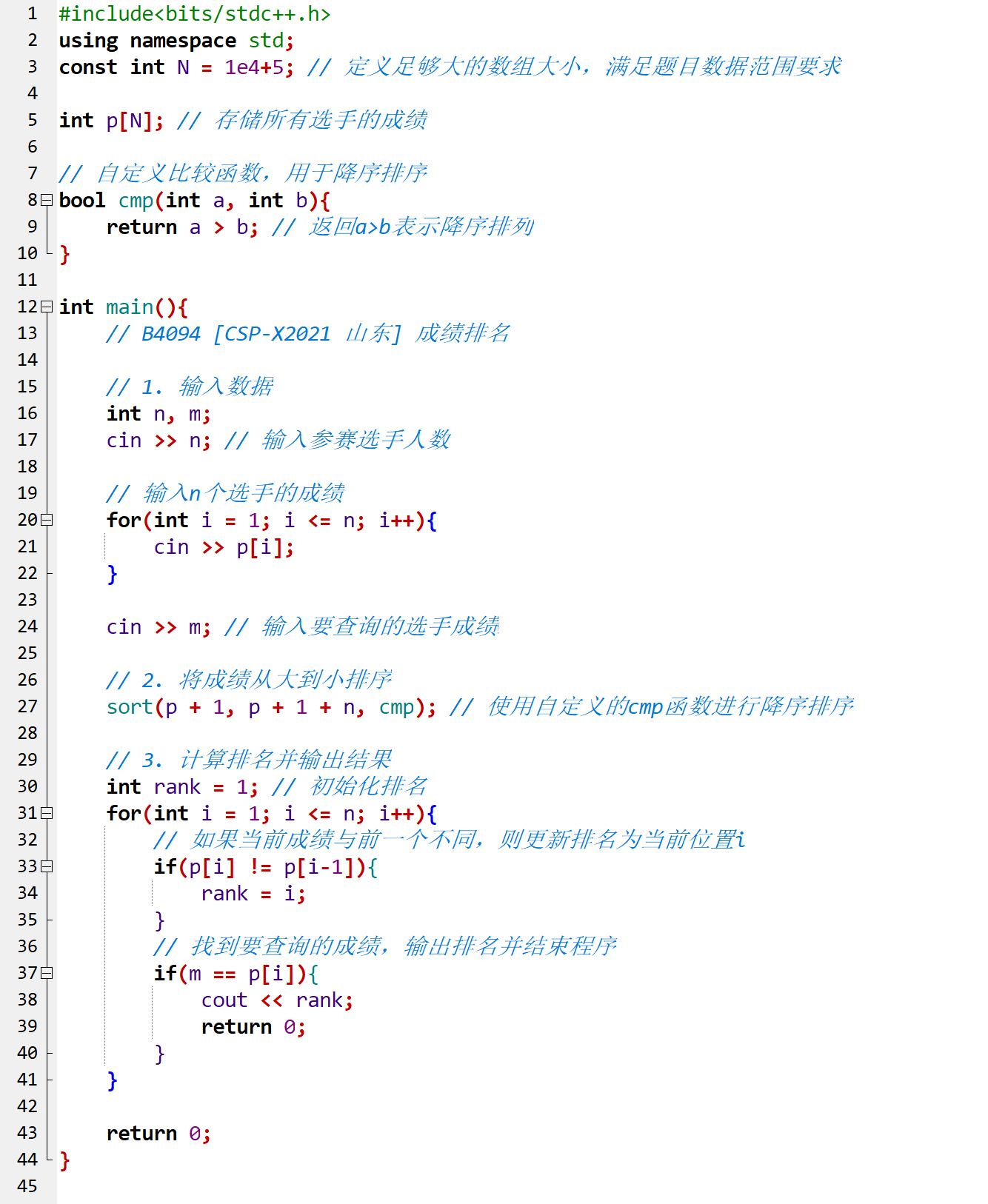Click the 'cin >> p[i];' statement
Image resolution: width=988 pixels, height=1204 pixels.
coord(224,547)
